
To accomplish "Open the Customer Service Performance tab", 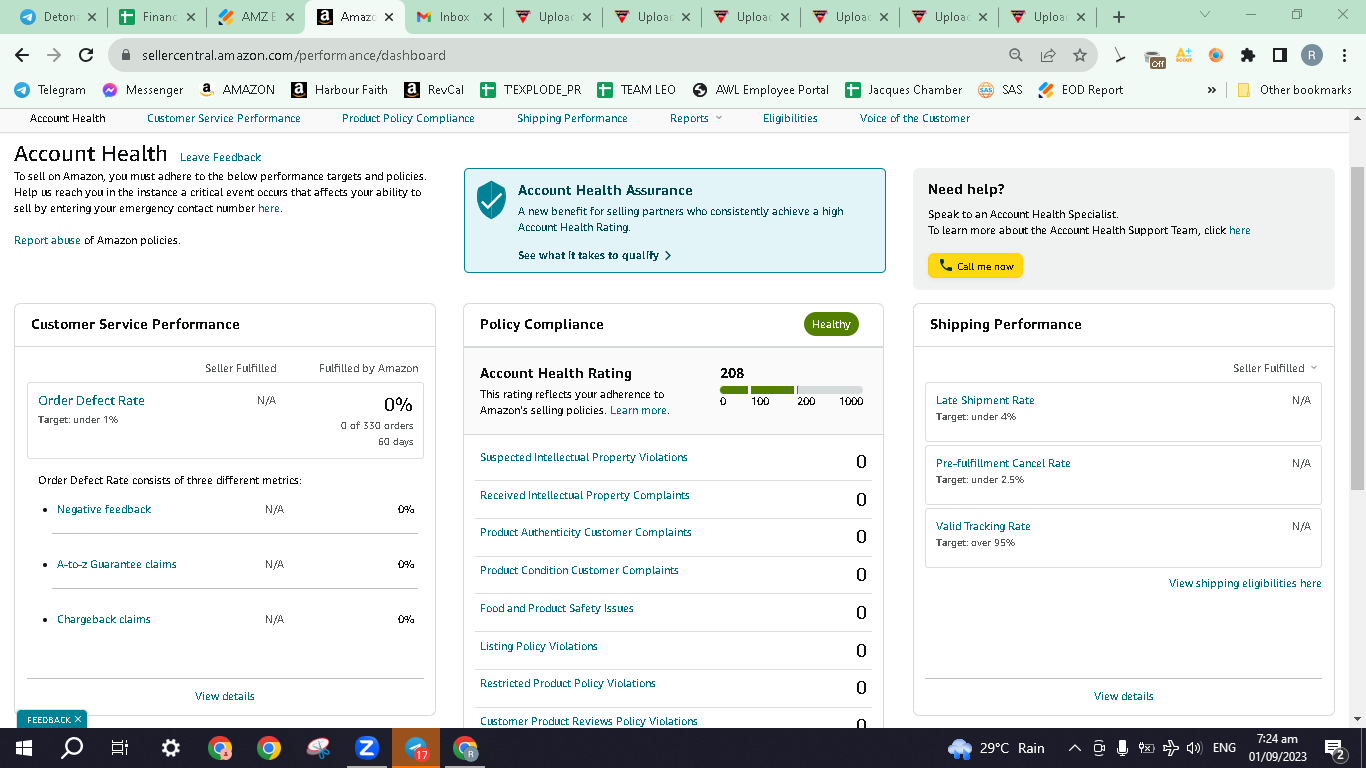I will (x=224, y=118).
